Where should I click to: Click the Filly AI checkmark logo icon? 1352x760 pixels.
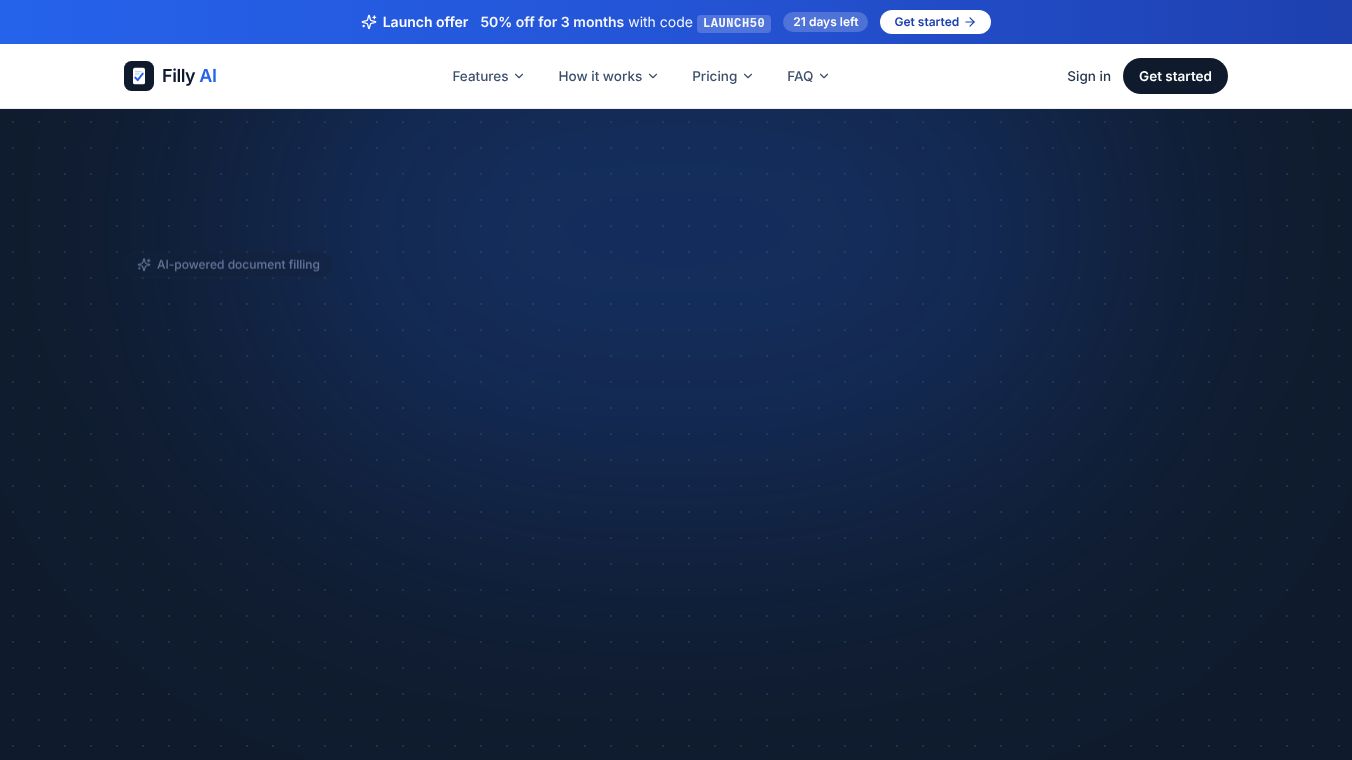coord(139,76)
